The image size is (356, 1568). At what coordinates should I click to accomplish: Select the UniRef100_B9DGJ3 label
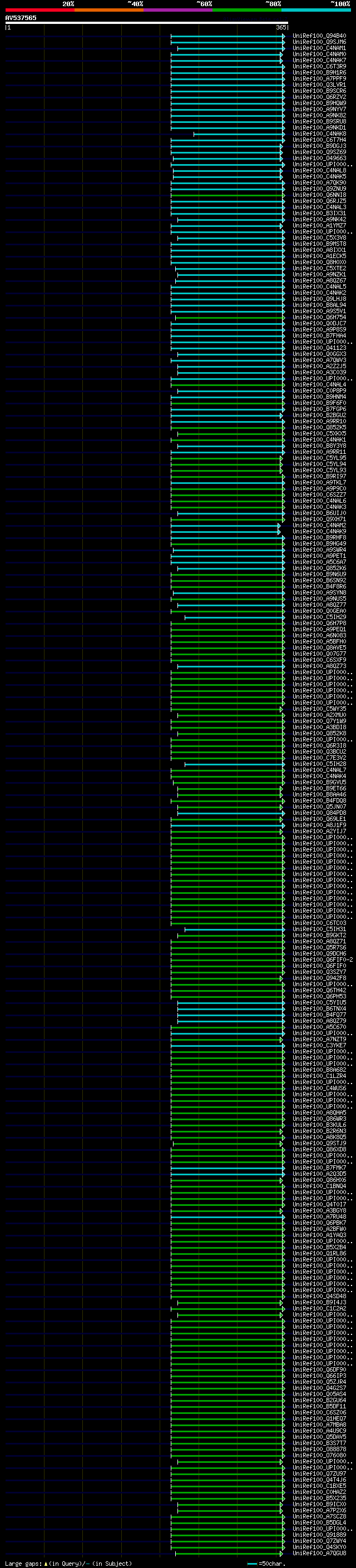[319, 146]
